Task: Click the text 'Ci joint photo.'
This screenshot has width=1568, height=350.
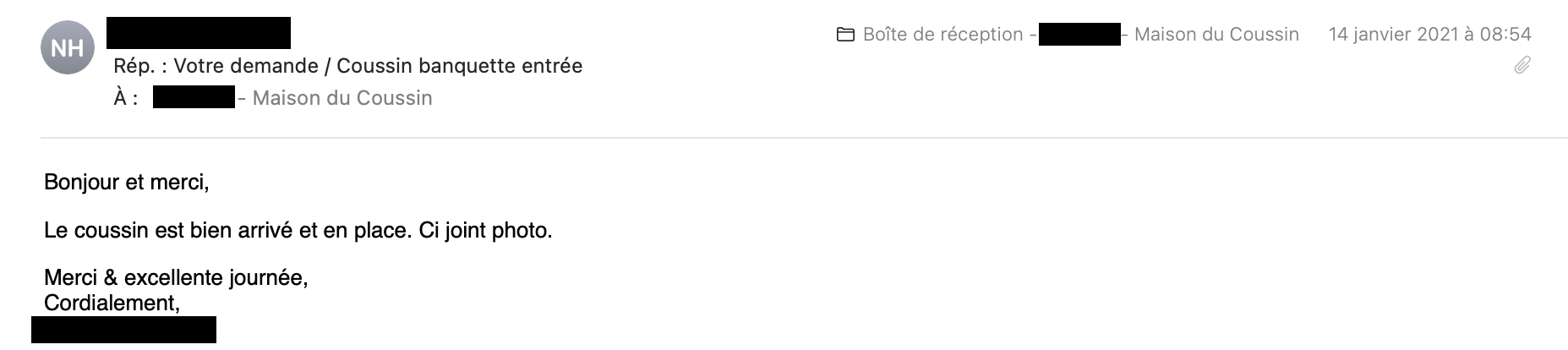Action: (486, 230)
